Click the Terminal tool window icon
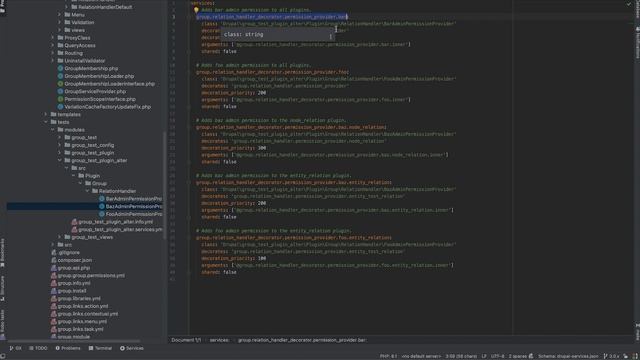 (91, 348)
